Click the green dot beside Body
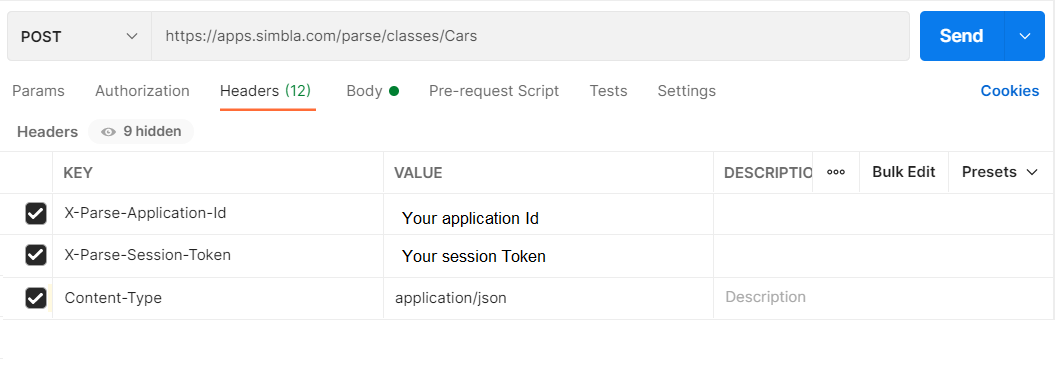This screenshot has width=1059, height=382. coord(394,91)
